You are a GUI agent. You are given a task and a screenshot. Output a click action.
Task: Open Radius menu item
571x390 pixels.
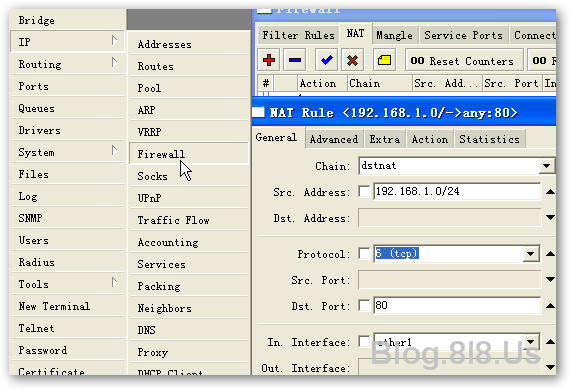[68, 262]
